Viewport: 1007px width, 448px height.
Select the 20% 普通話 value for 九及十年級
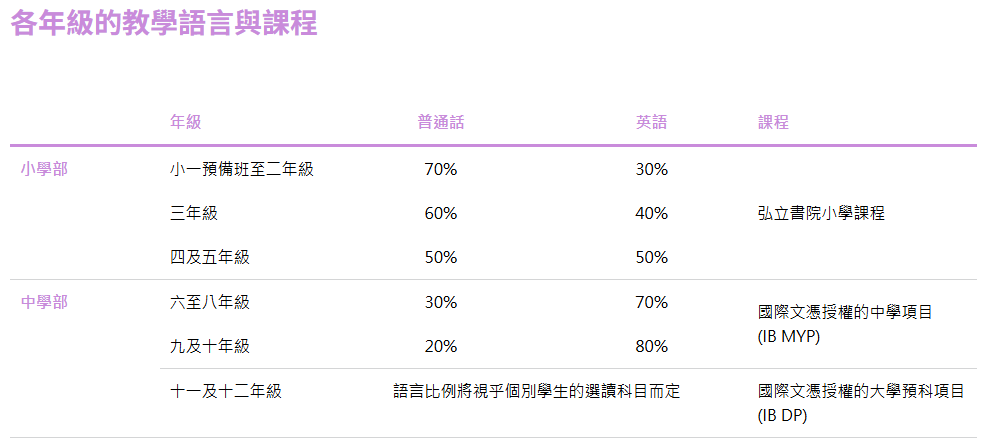click(x=441, y=346)
